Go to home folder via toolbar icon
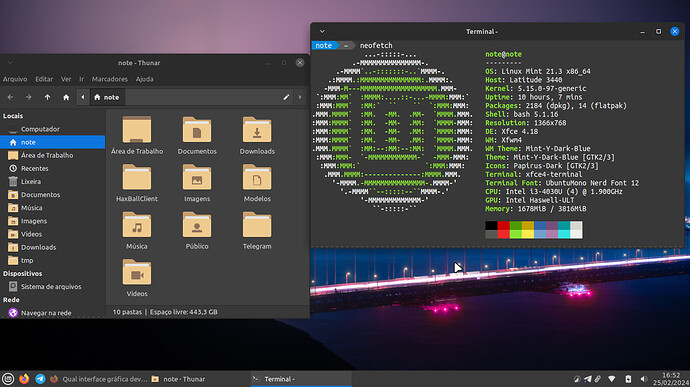The image size is (690, 387). click(66, 97)
